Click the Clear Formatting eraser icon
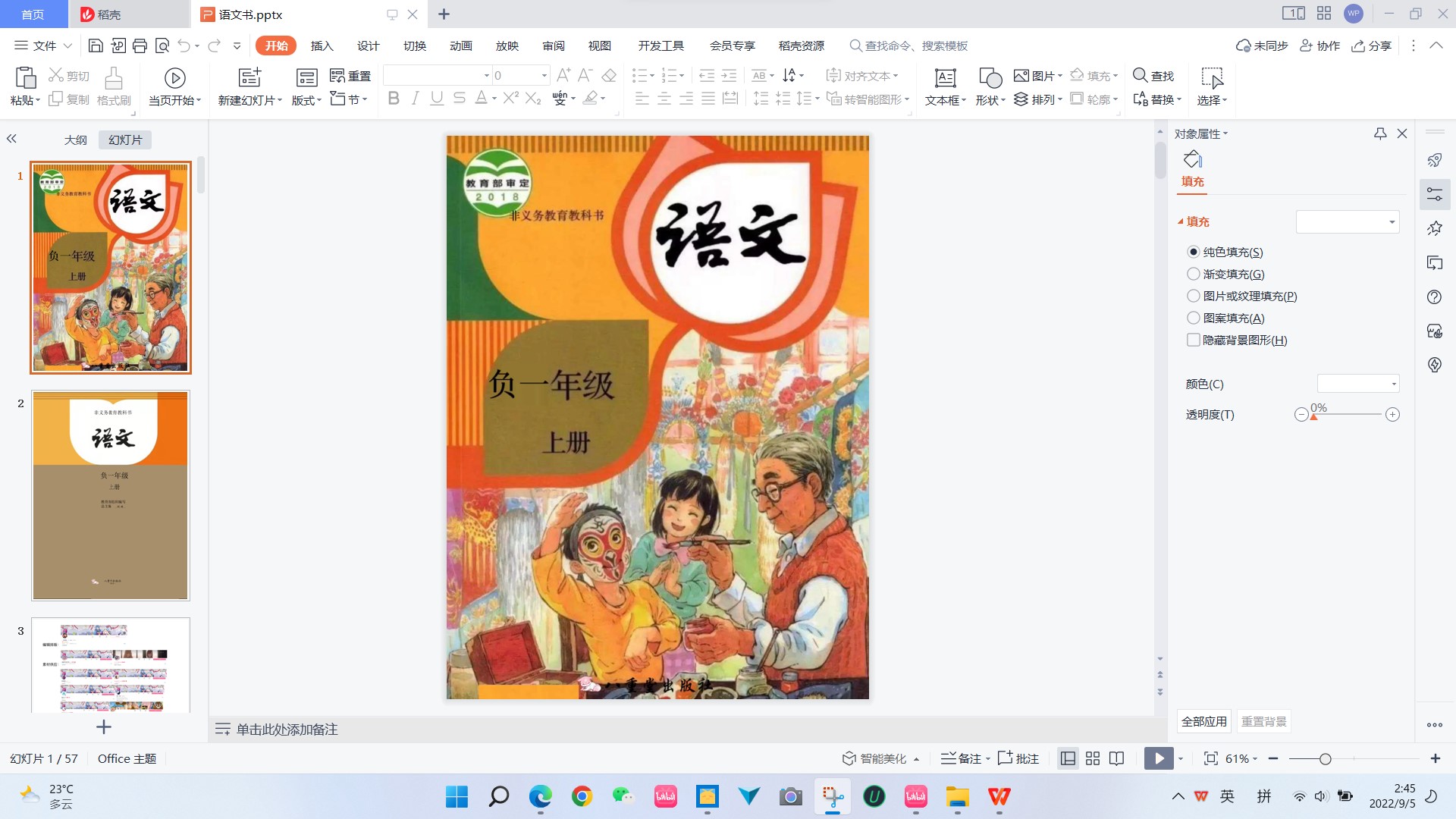The width and height of the screenshot is (1456, 819). pyautogui.click(x=609, y=75)
